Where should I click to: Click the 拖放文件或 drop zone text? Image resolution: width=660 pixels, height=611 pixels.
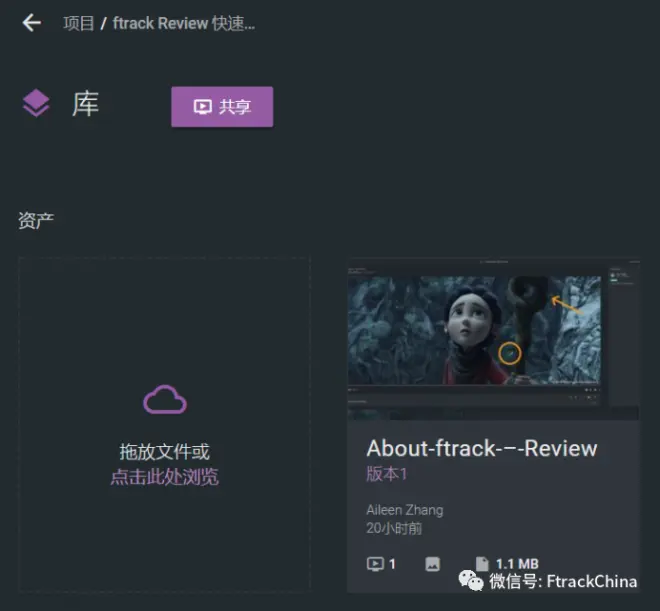[165, 452]
